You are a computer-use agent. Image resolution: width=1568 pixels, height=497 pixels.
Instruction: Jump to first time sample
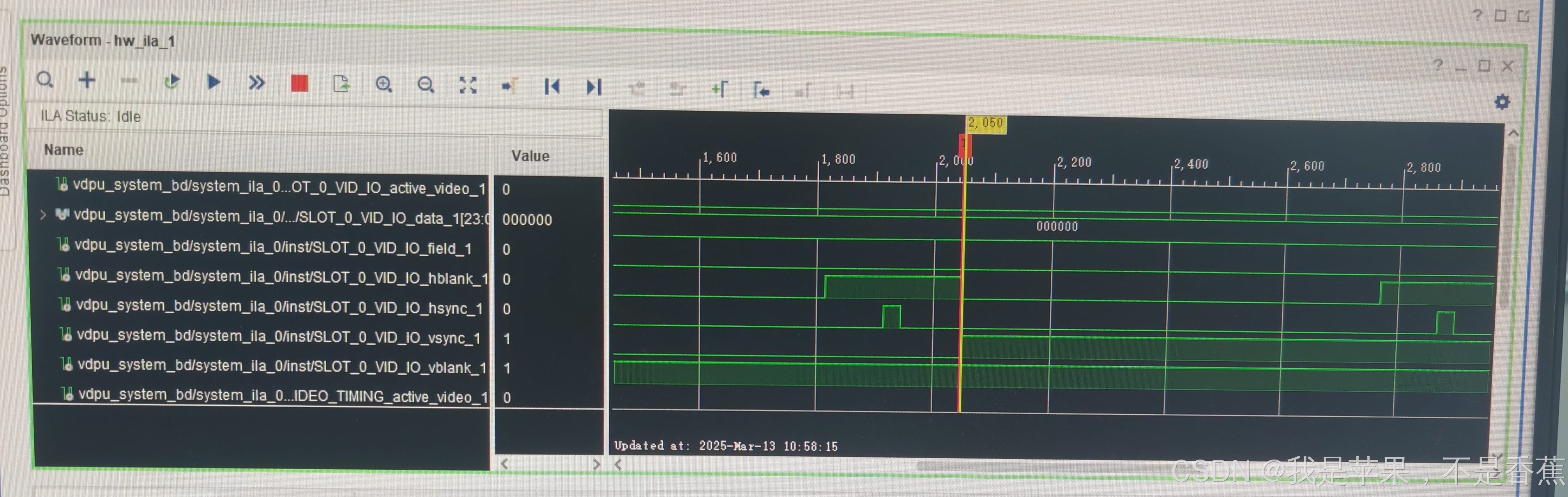[552, 87]
